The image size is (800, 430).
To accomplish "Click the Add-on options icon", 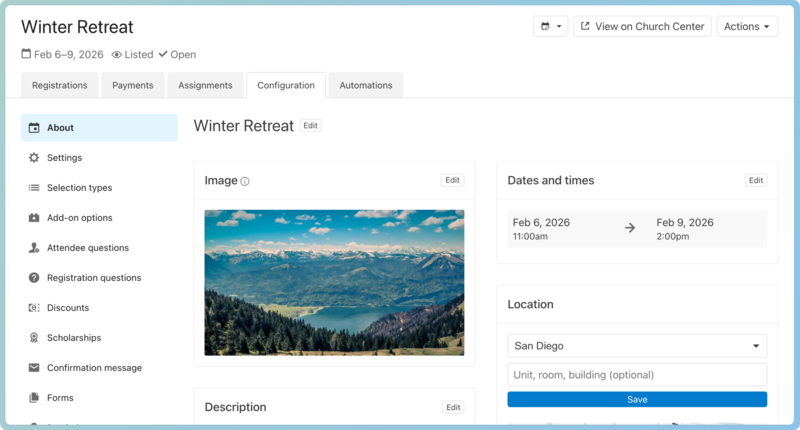I will (x=34, y=218).
